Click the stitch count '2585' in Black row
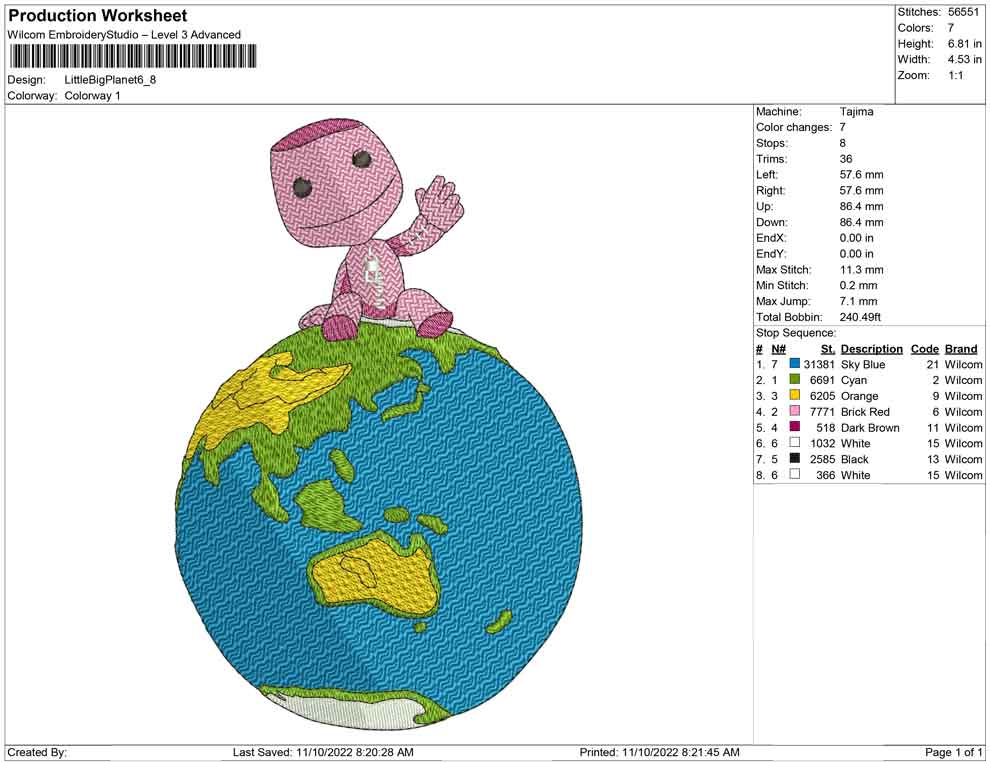The height and width of the screenshot is (762, 990). 822,459
